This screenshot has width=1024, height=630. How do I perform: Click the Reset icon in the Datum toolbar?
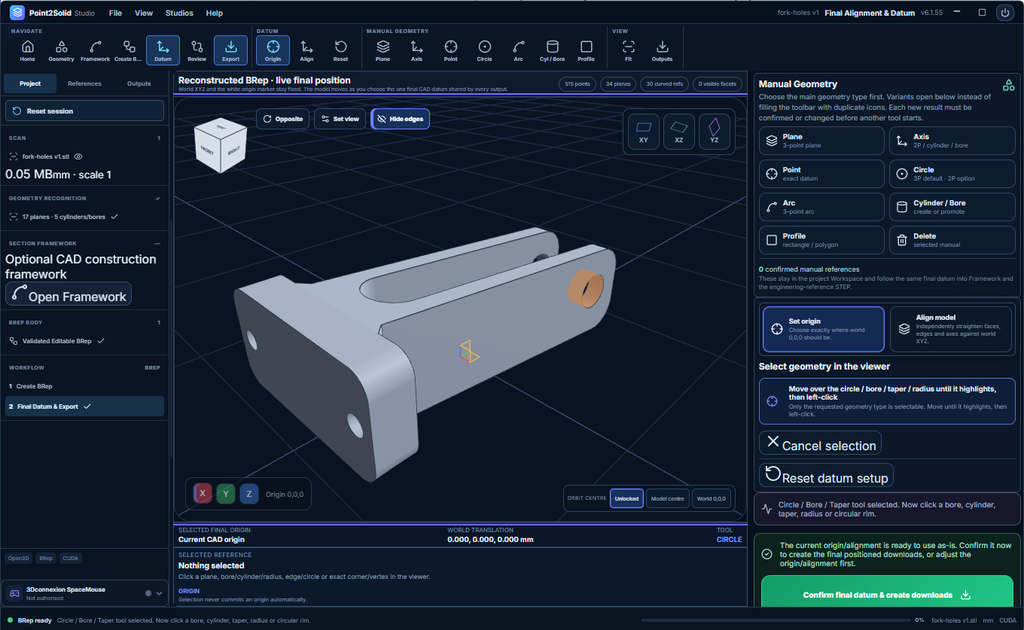(x=341, y=50)
